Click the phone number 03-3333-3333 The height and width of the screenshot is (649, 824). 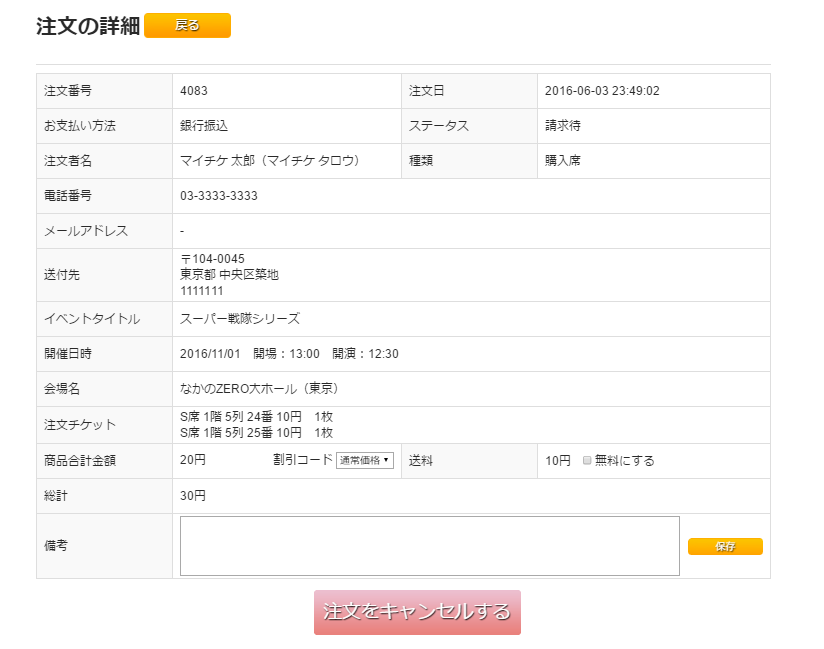click(219, 196)
